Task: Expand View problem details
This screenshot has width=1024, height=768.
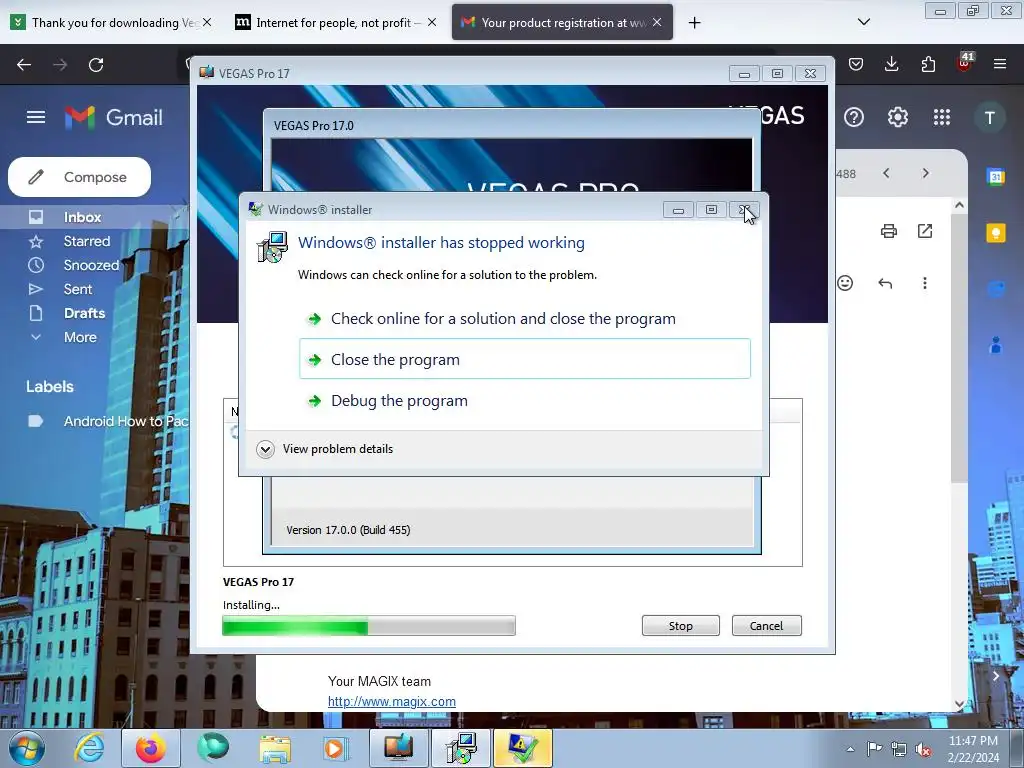Action: [325, 449]
